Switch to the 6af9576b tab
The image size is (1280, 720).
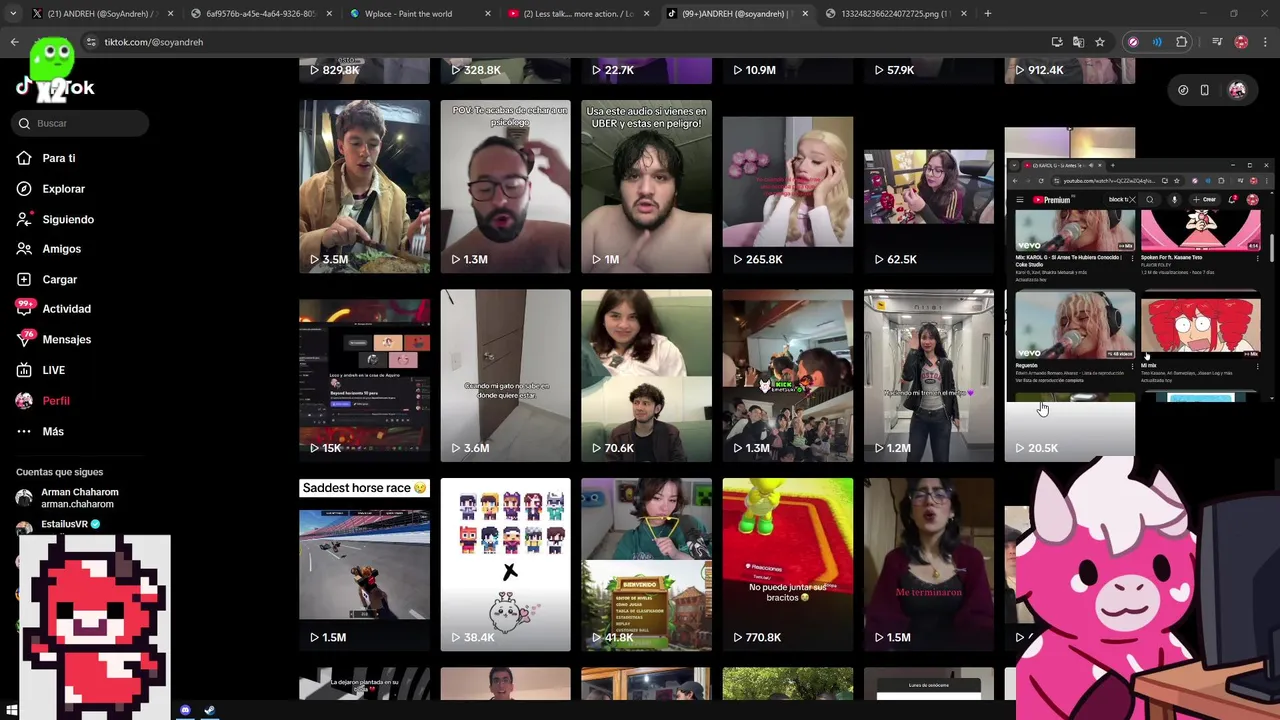pyautogui.click(x=260, y=14)
